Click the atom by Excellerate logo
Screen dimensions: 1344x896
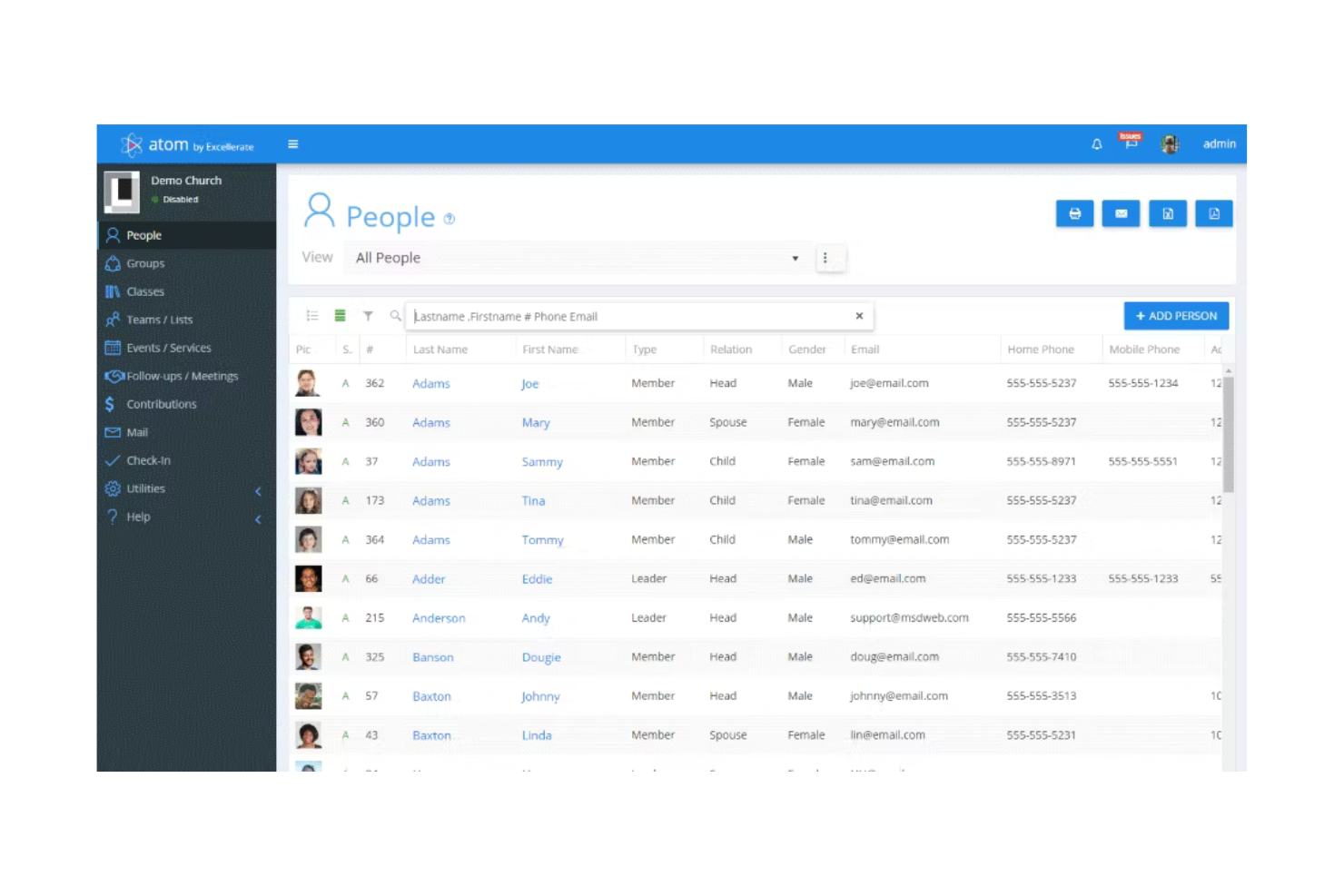(x=188, y=144)
